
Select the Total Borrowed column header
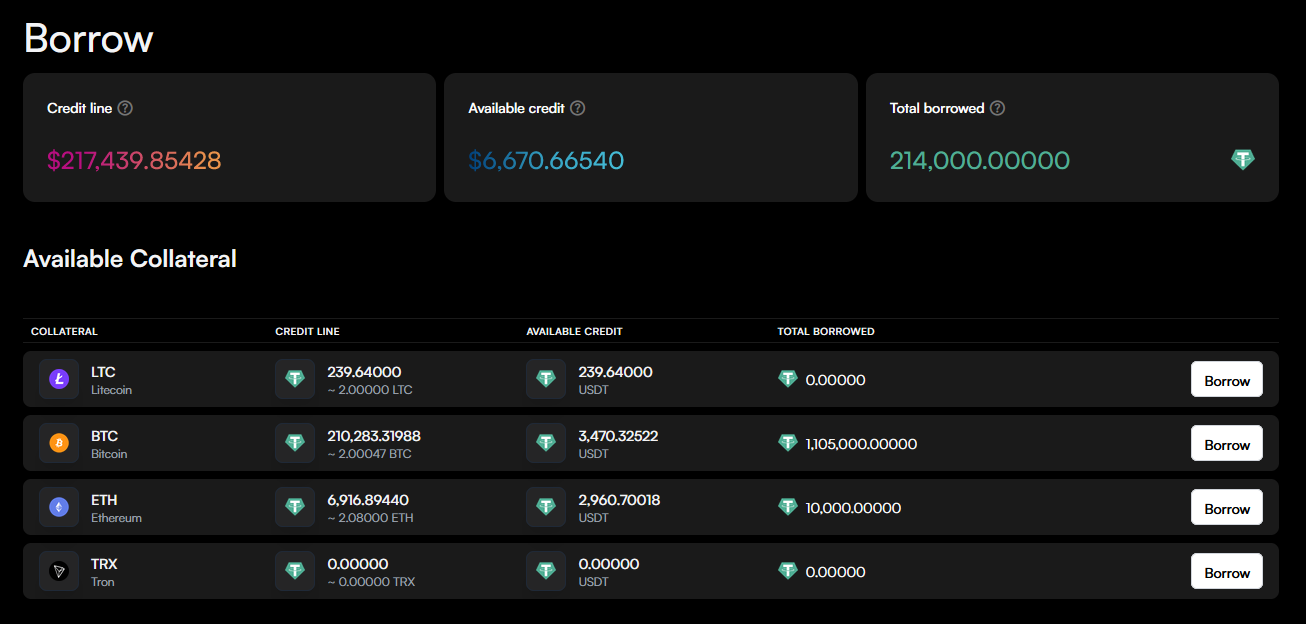(x=825, y=331)
